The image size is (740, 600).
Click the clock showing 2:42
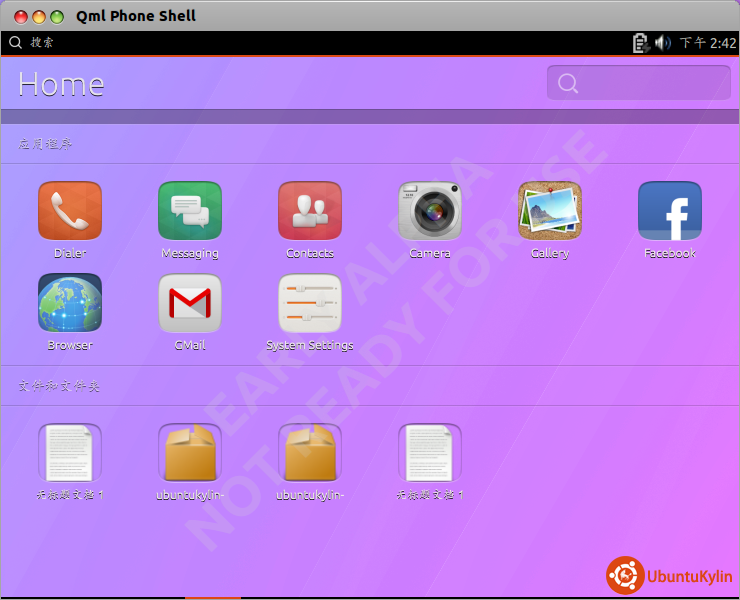pos(708,43)
